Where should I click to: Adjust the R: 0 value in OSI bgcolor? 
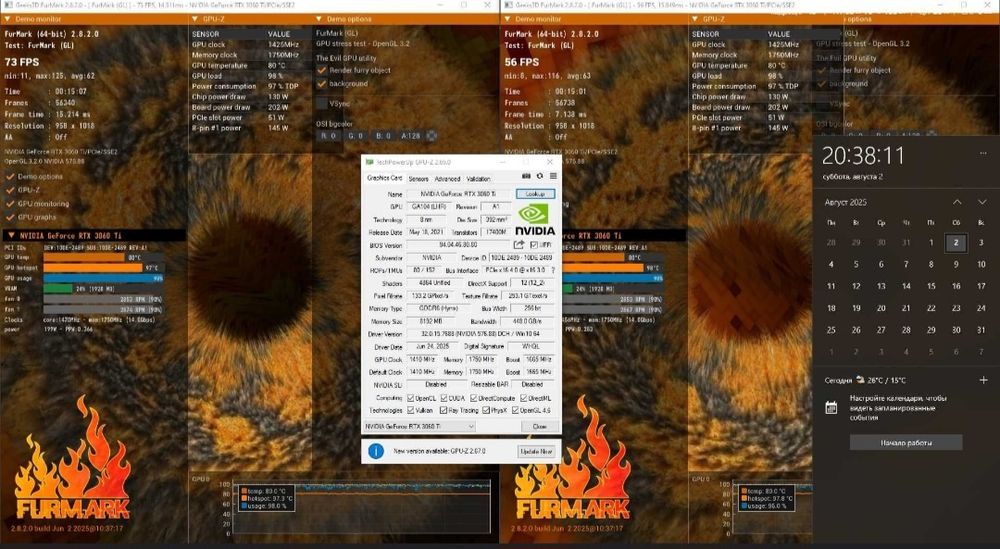[x=327, y=136]
